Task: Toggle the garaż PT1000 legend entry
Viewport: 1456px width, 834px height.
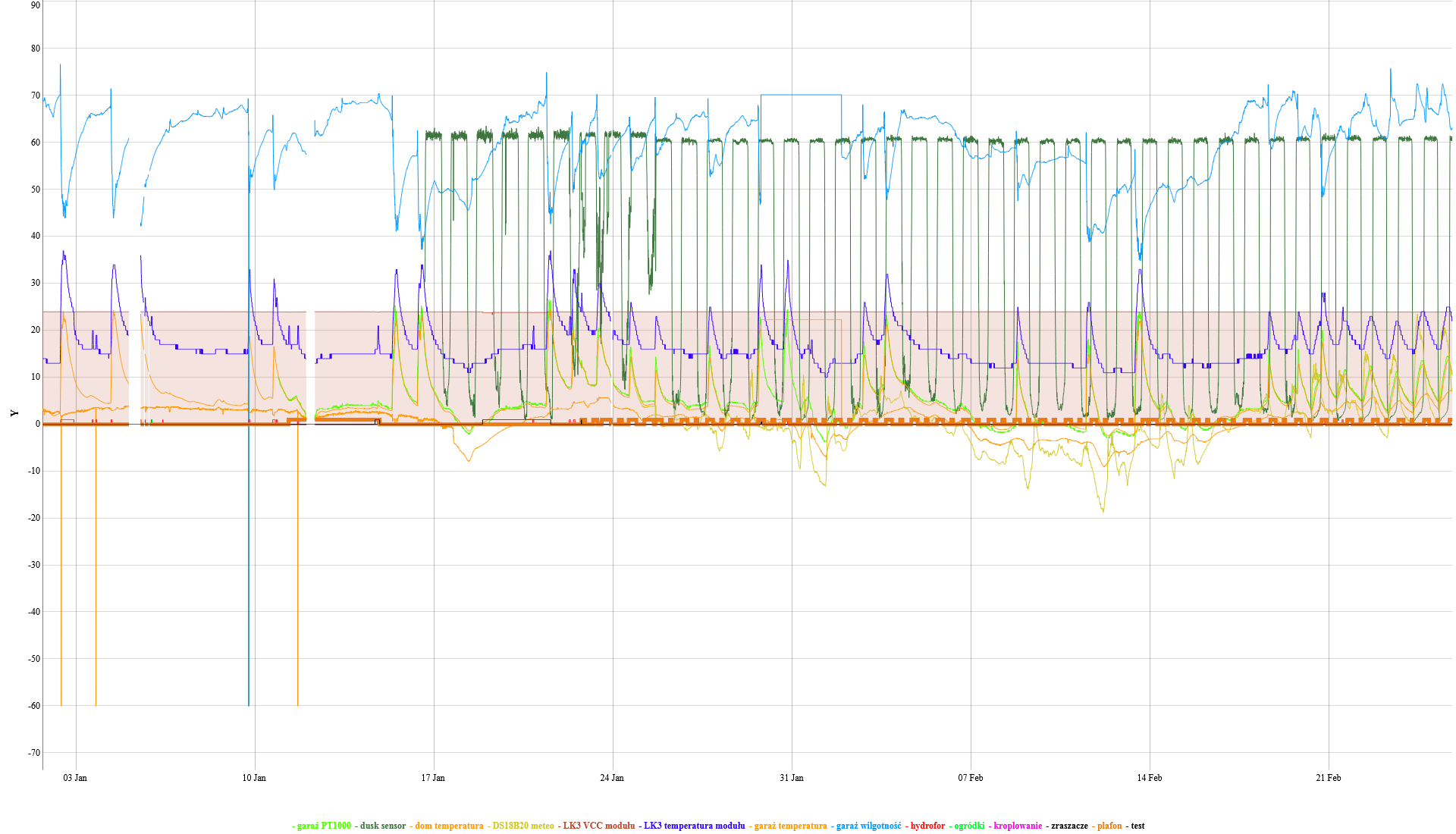Action: click(x=324, y=826)
